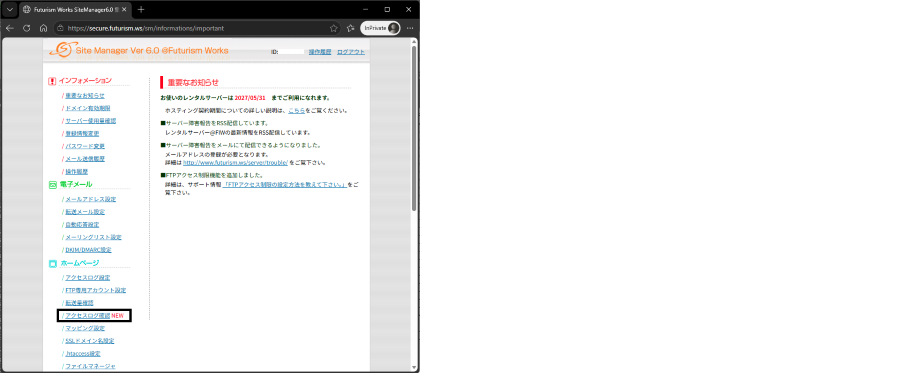
Task: Open the browser settings ellipsis menu
Action: coord(410,28)
